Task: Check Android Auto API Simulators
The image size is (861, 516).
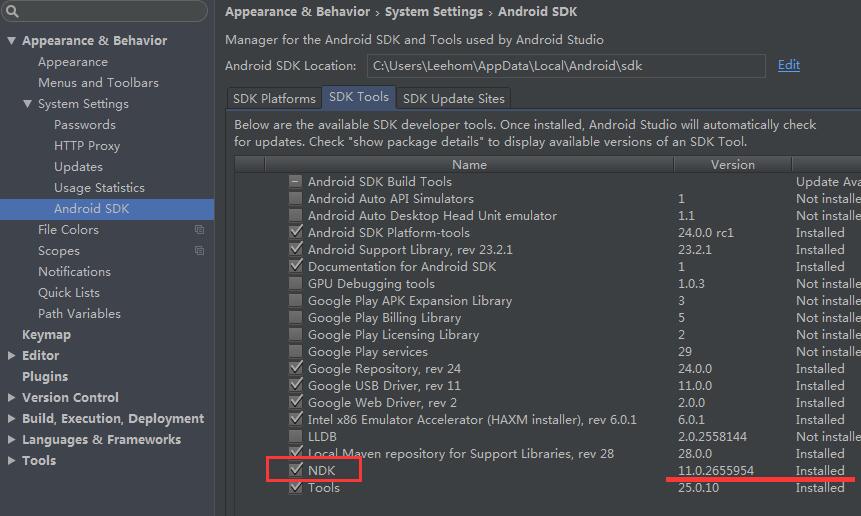Action: point(295,198)
